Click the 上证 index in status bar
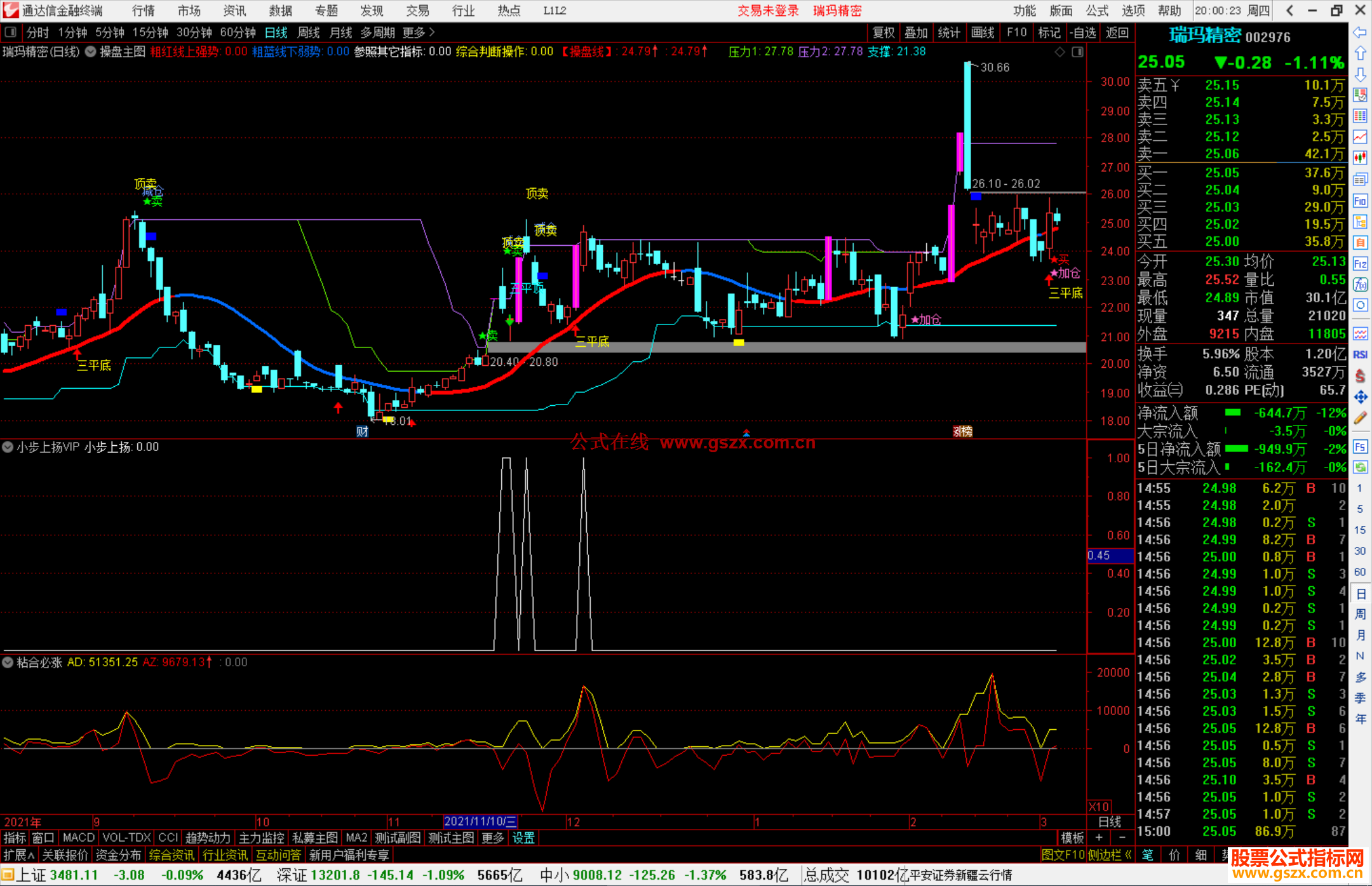 (30, 875)
